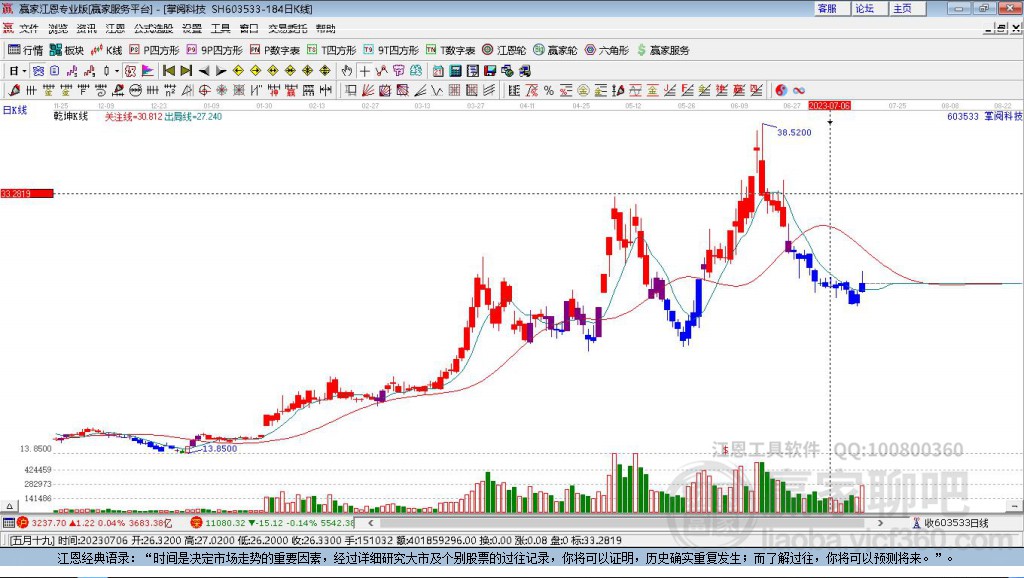Expand the candlestick style dropdown arrow
The width and height of the screenshot is (1024, 578).
pyautogui.click(x=117, y=71)
